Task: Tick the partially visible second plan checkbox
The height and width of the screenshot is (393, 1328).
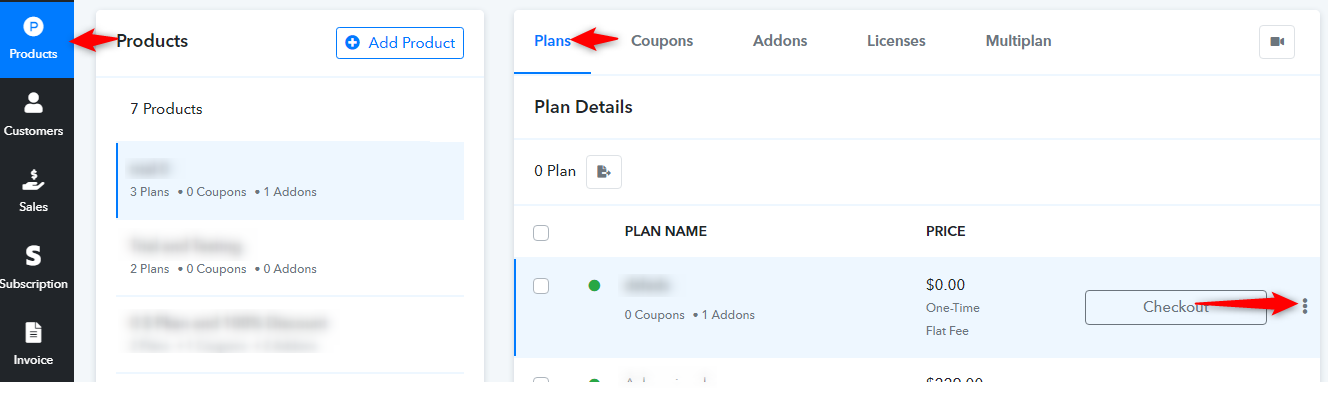Action: pyautogui.click(x=541, y=384)
